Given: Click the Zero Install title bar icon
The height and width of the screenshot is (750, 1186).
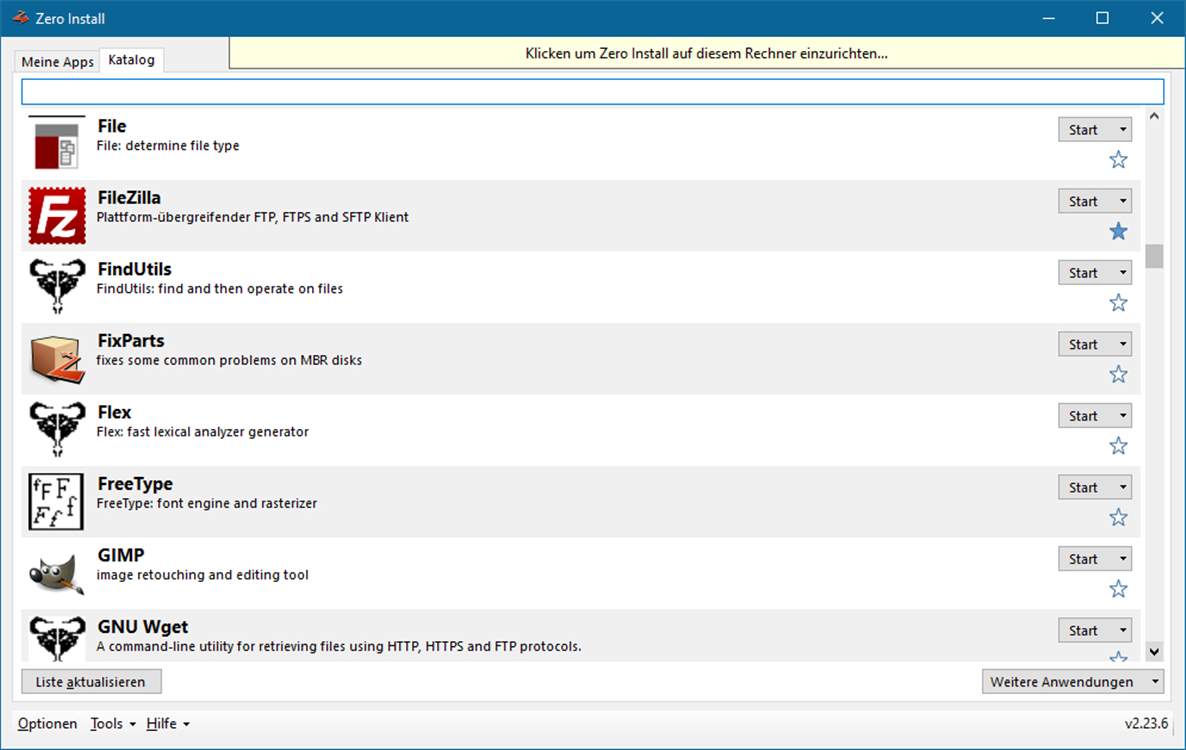Looking at the screenshot, I should coord(20,17).
